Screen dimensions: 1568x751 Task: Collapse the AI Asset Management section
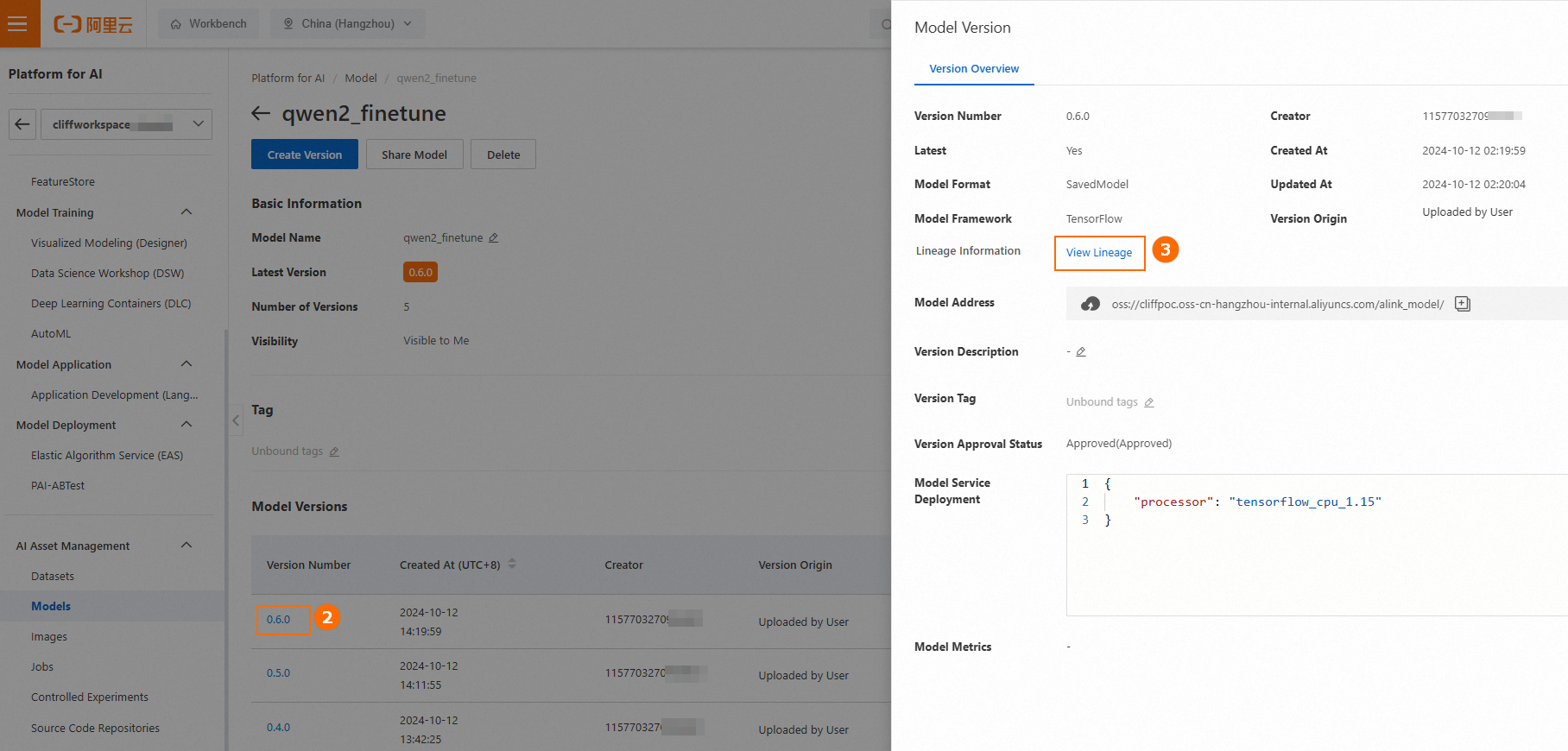(187, 546)
